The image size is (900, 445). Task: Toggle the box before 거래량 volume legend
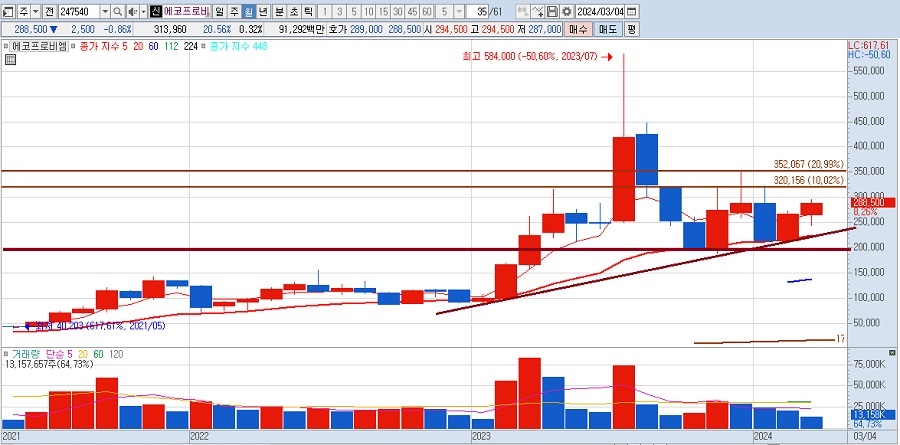coord(6,354)
